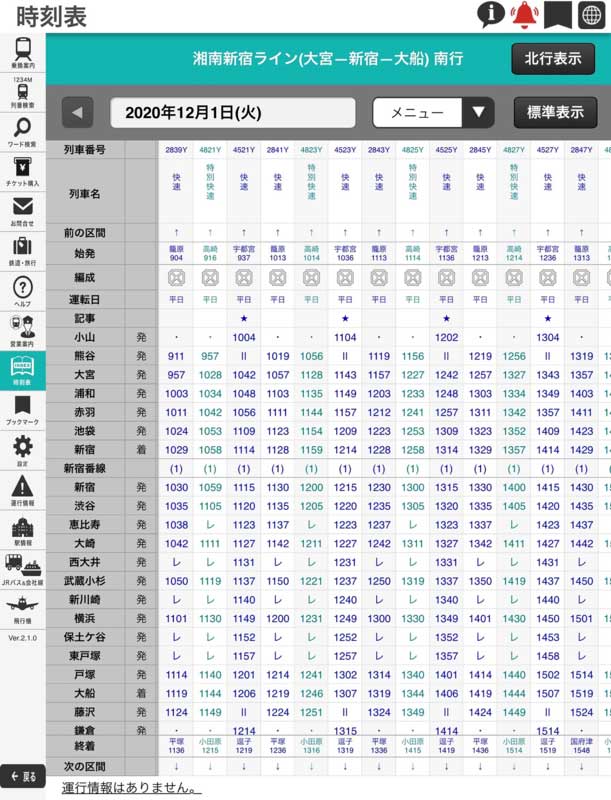Viewport: 611px width, 800px height.
Task: Click 藤沢 station row label
Action: coord(85,712)
